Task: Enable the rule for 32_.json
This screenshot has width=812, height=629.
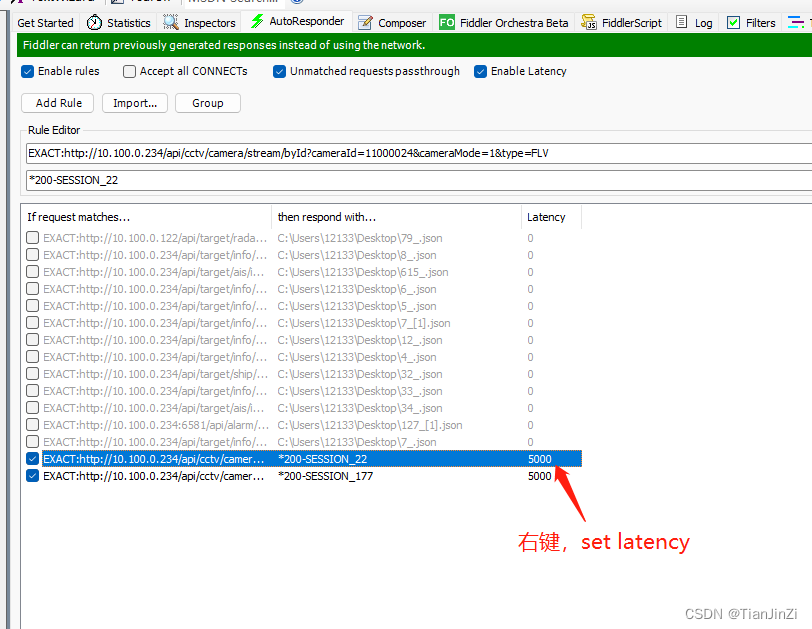Action: pos(32,374)
